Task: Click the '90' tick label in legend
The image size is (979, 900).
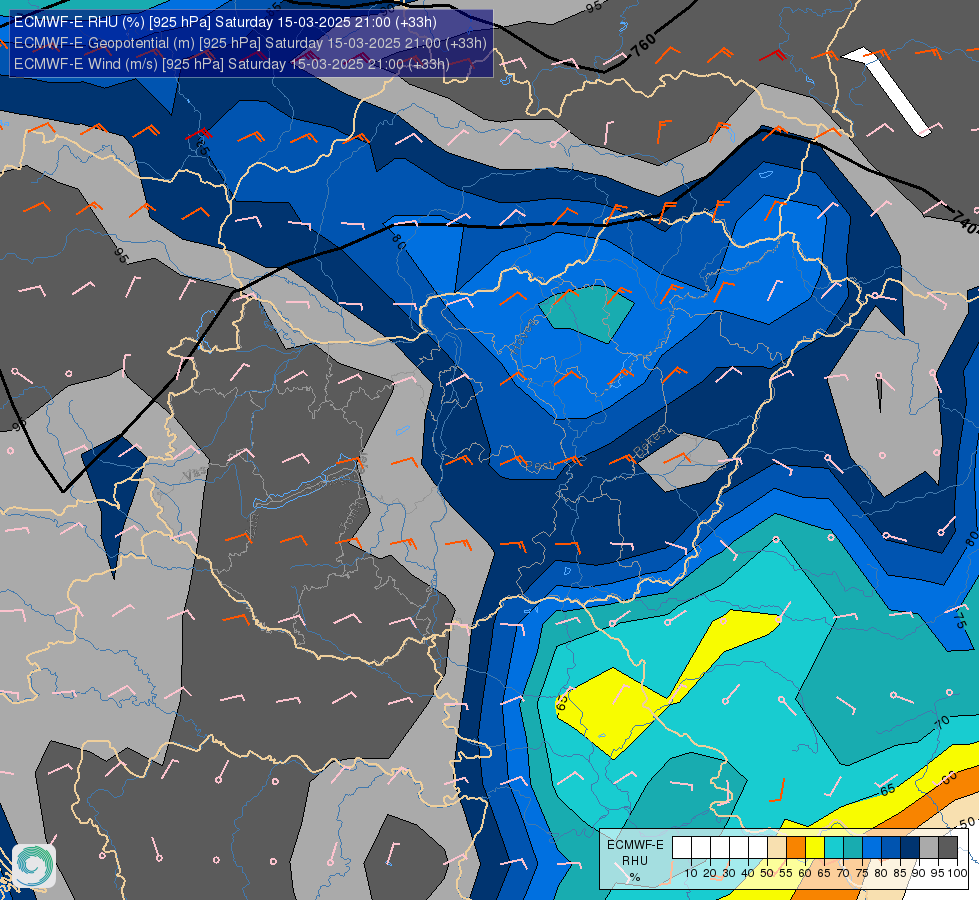Action: click(x=919, y=873)
